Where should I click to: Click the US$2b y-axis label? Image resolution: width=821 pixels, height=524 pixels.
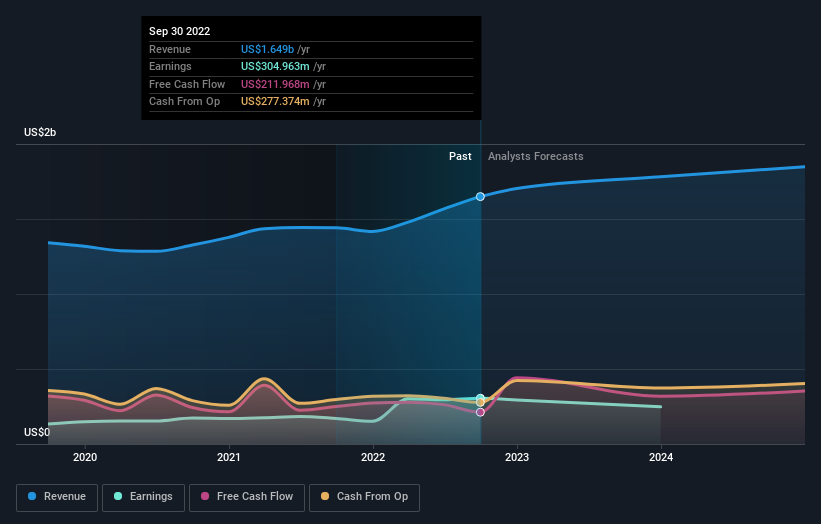click(40, 132)
